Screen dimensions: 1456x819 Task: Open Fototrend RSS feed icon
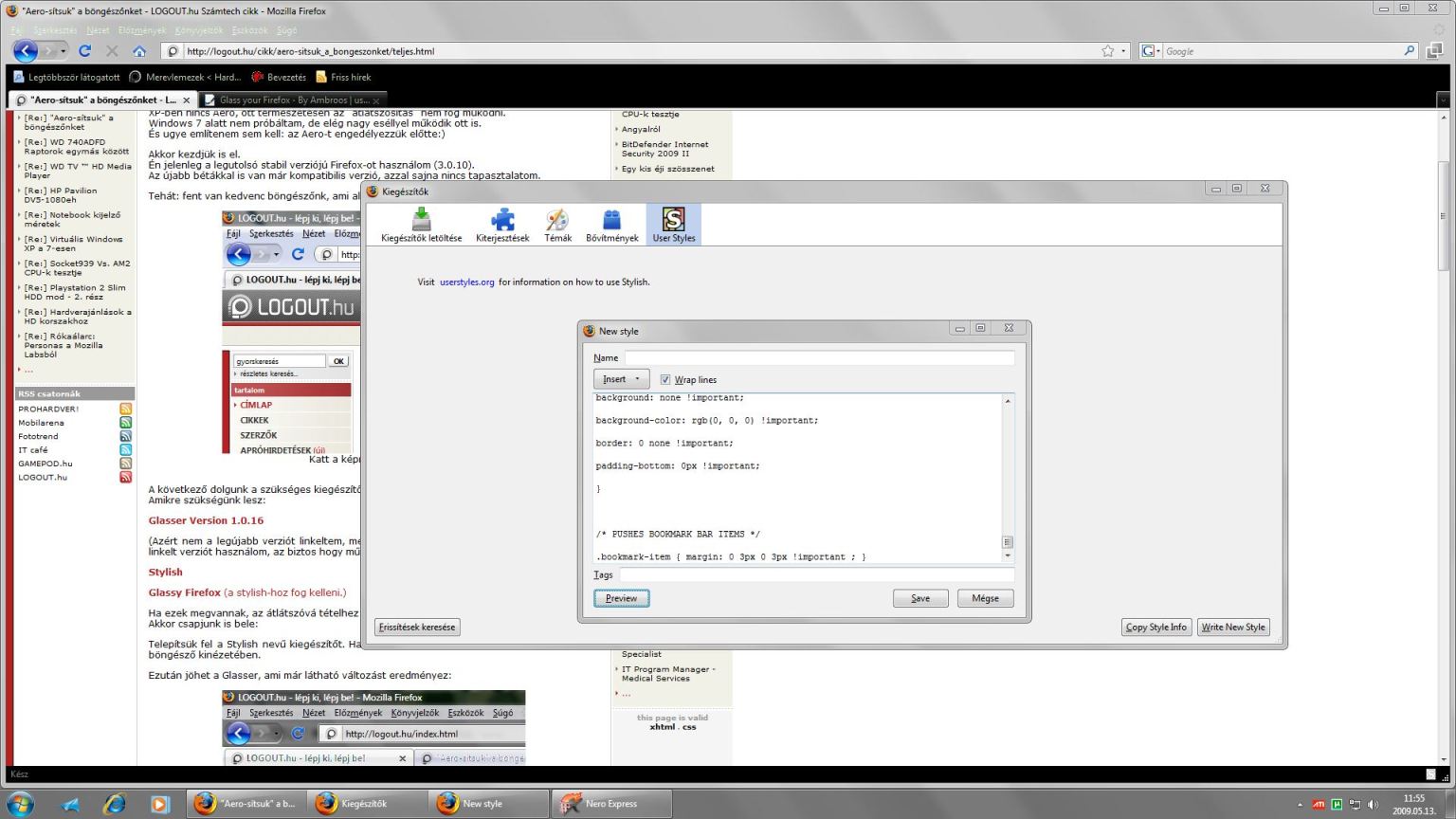(125, 436)
